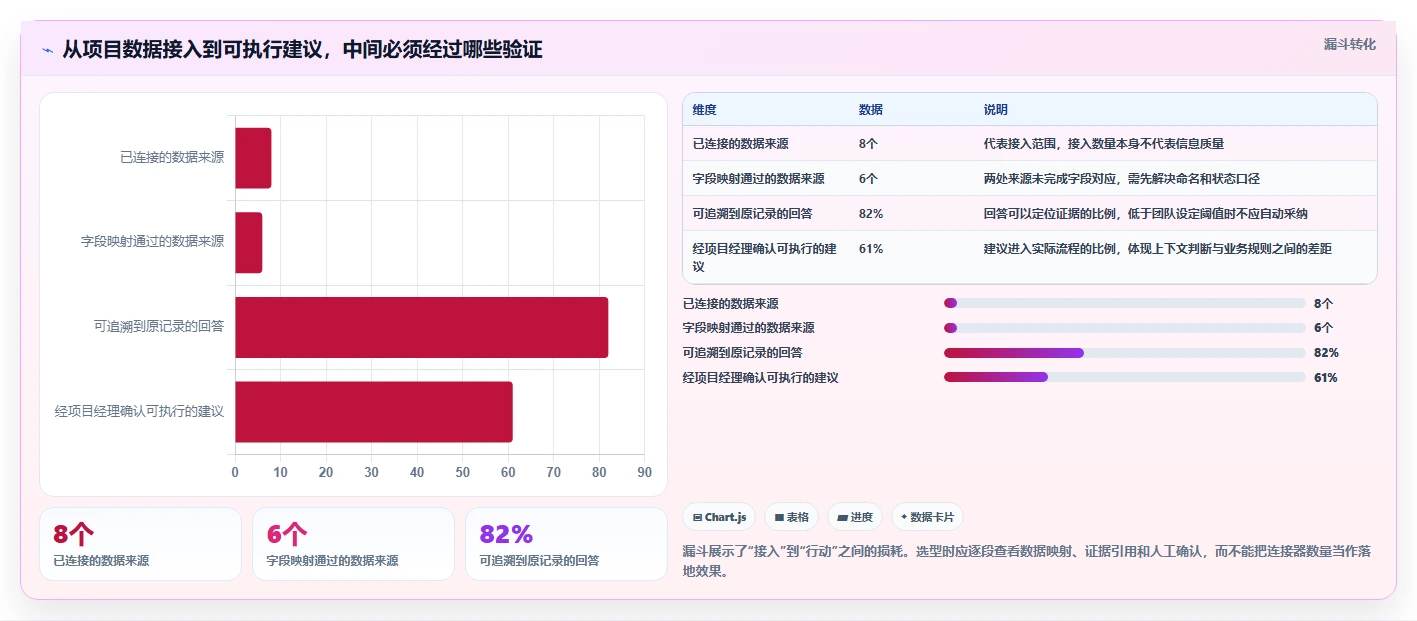This screenshot has width=1417, height=621.
Task: Click the 8个 value in the table
Action: 868,144
